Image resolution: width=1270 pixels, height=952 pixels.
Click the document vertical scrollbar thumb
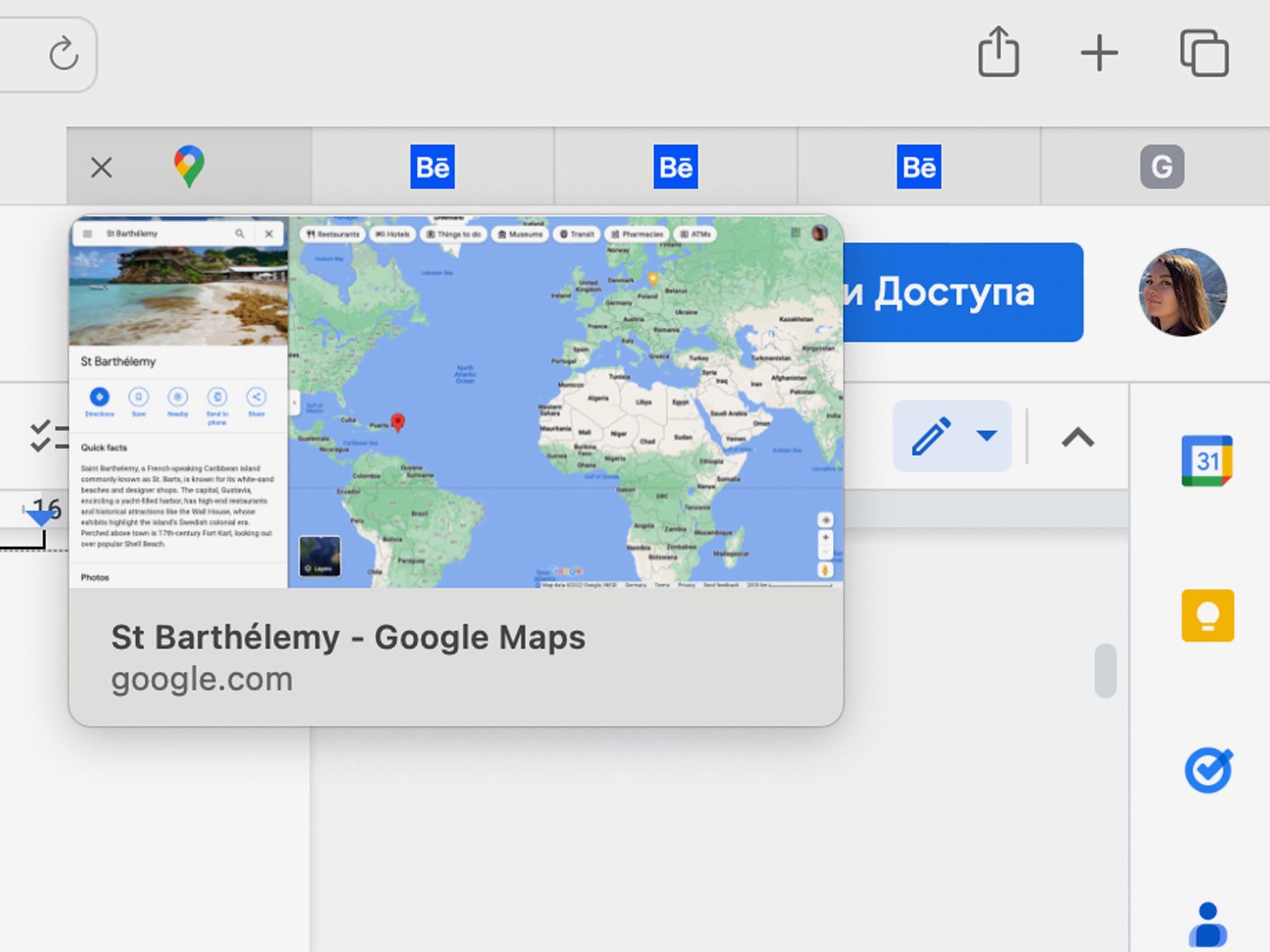1106,671
